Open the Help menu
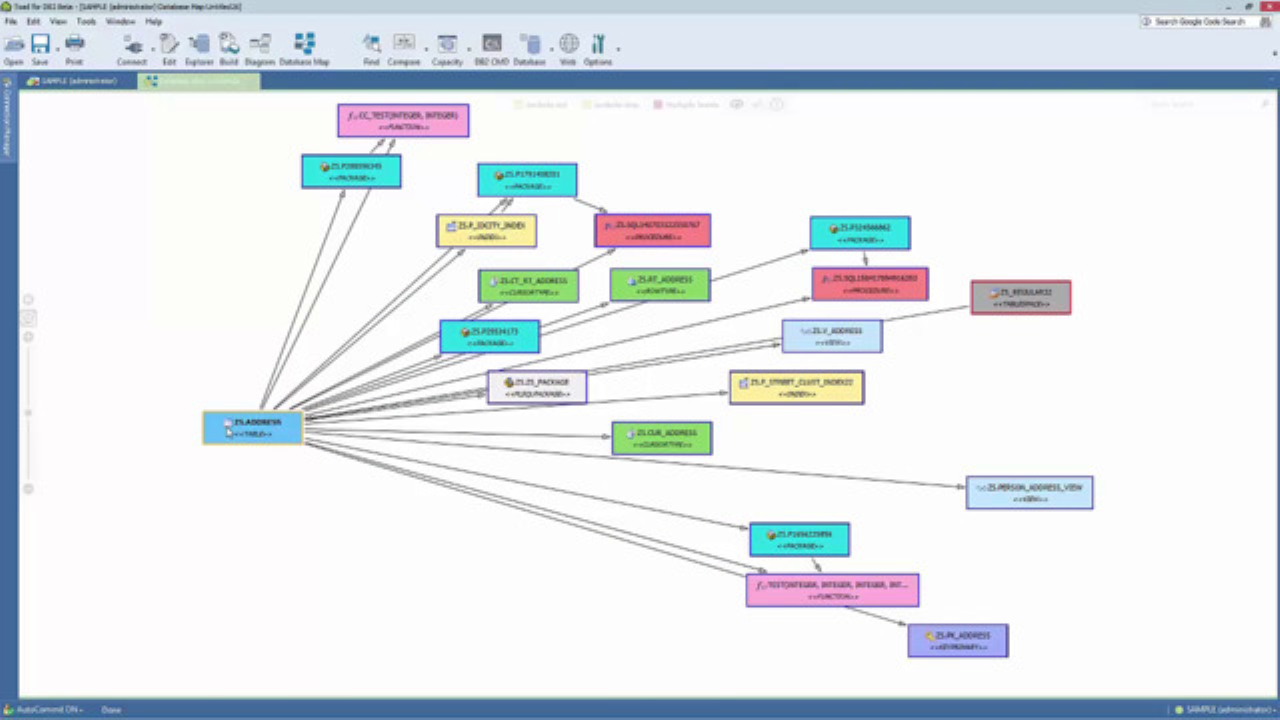This screenshot has height=720, width=1280. [153, 21]
